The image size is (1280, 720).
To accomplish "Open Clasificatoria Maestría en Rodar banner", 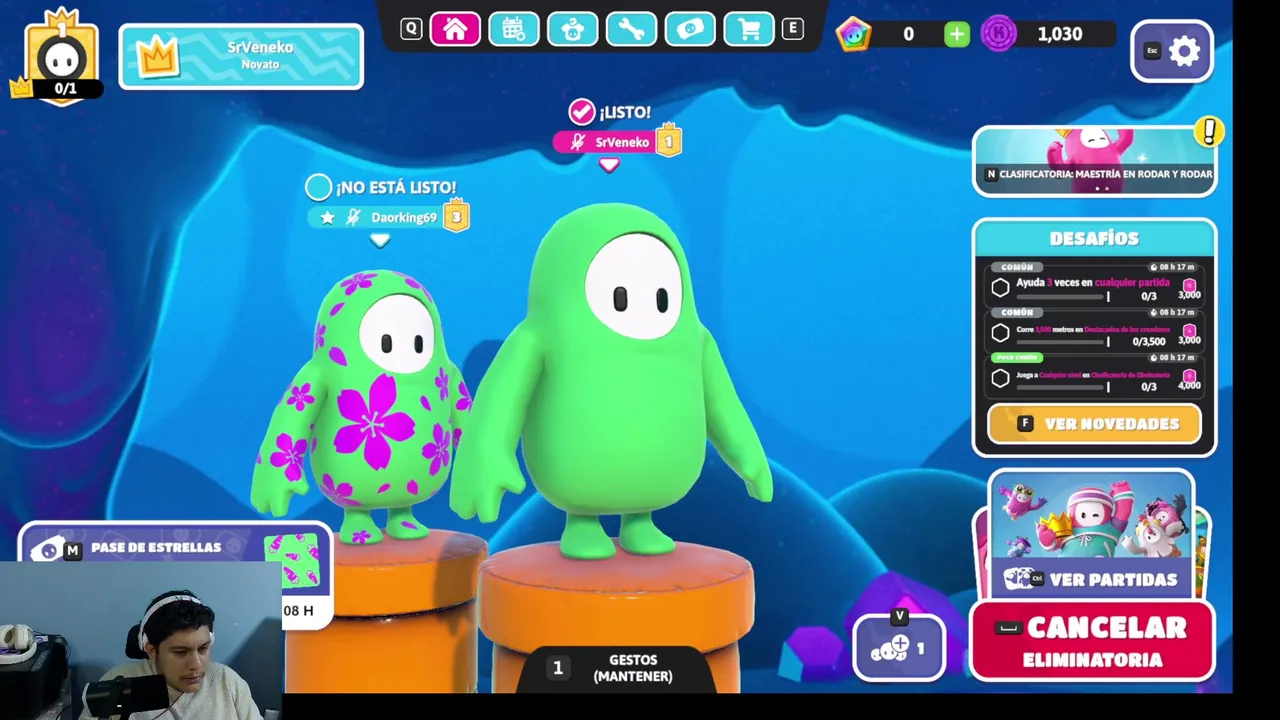I will [x=1094, y=161].
